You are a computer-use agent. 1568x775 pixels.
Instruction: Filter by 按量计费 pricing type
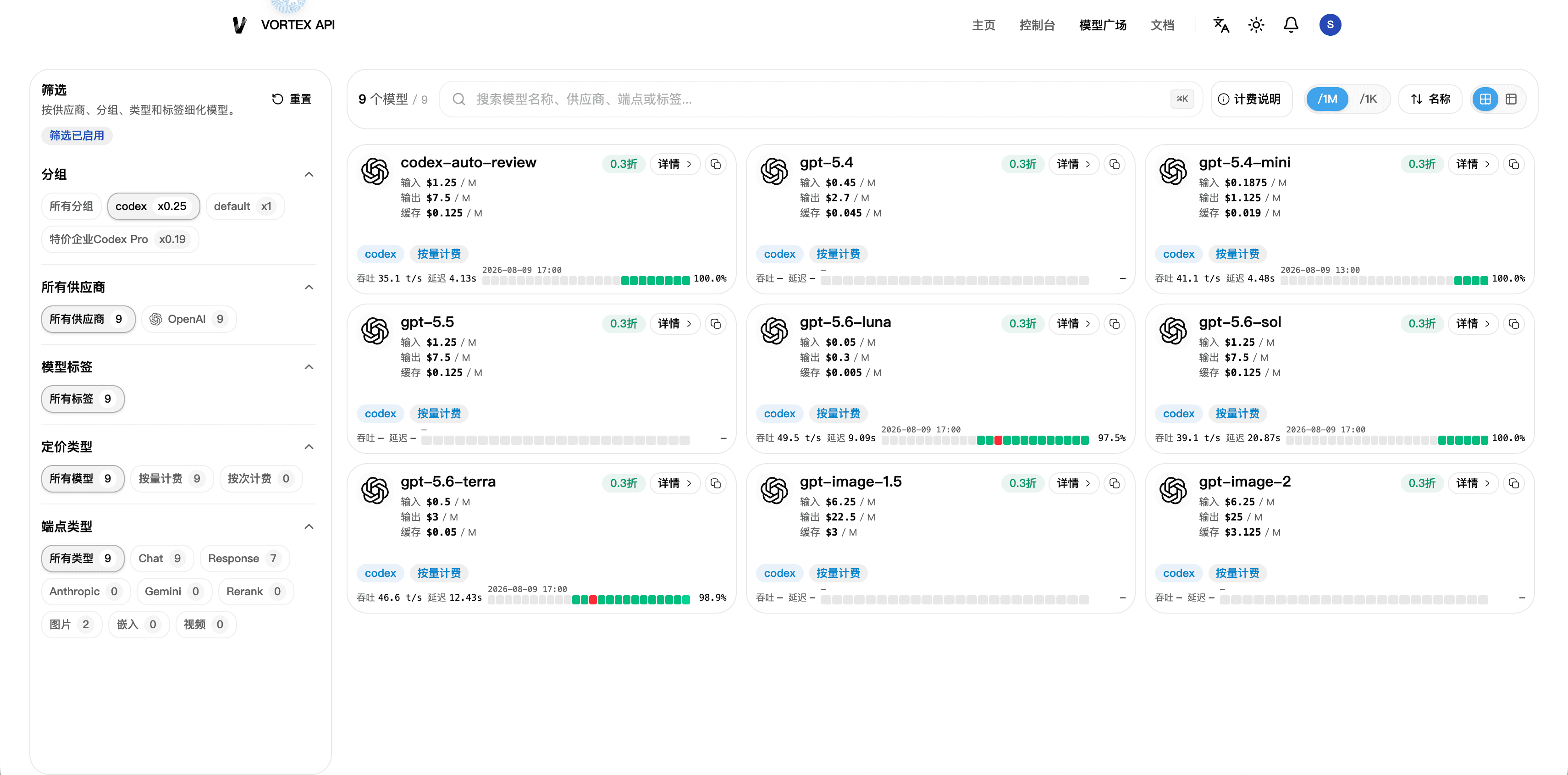(171, 478)
